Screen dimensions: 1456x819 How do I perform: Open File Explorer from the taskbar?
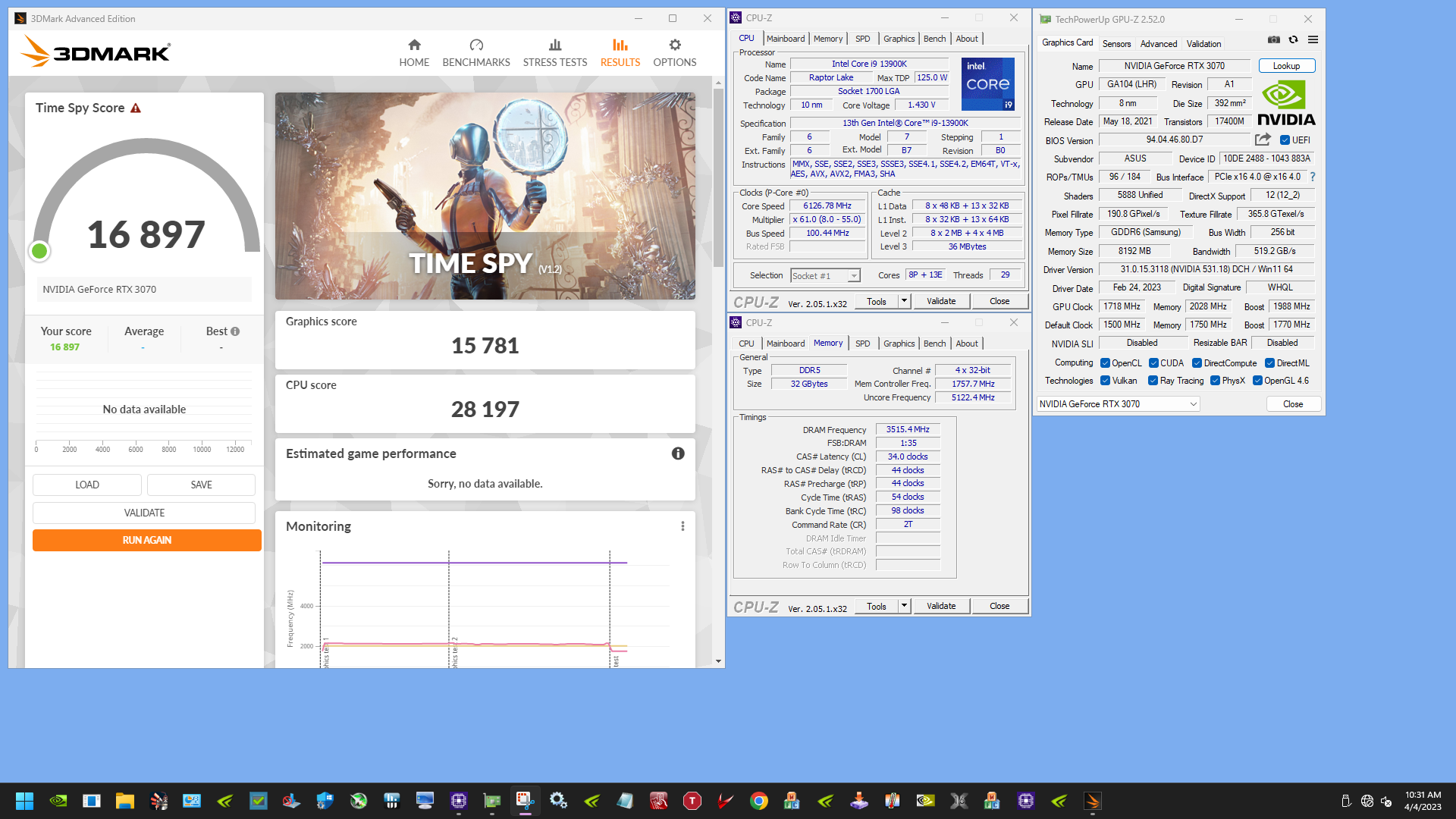(x=125, y=801)
